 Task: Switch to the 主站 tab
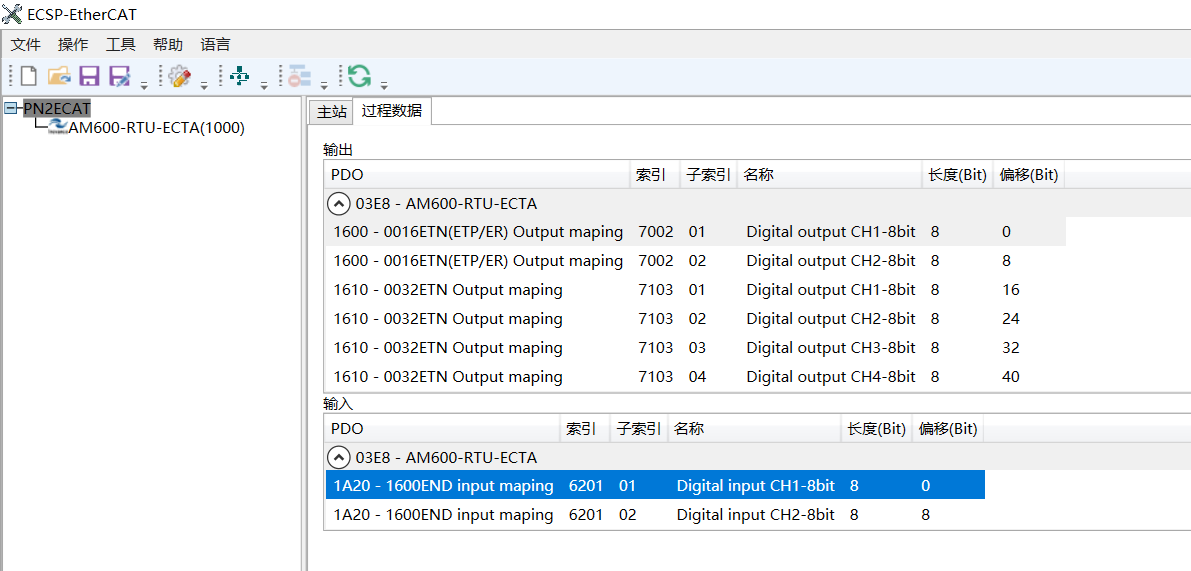pos(331,111)
